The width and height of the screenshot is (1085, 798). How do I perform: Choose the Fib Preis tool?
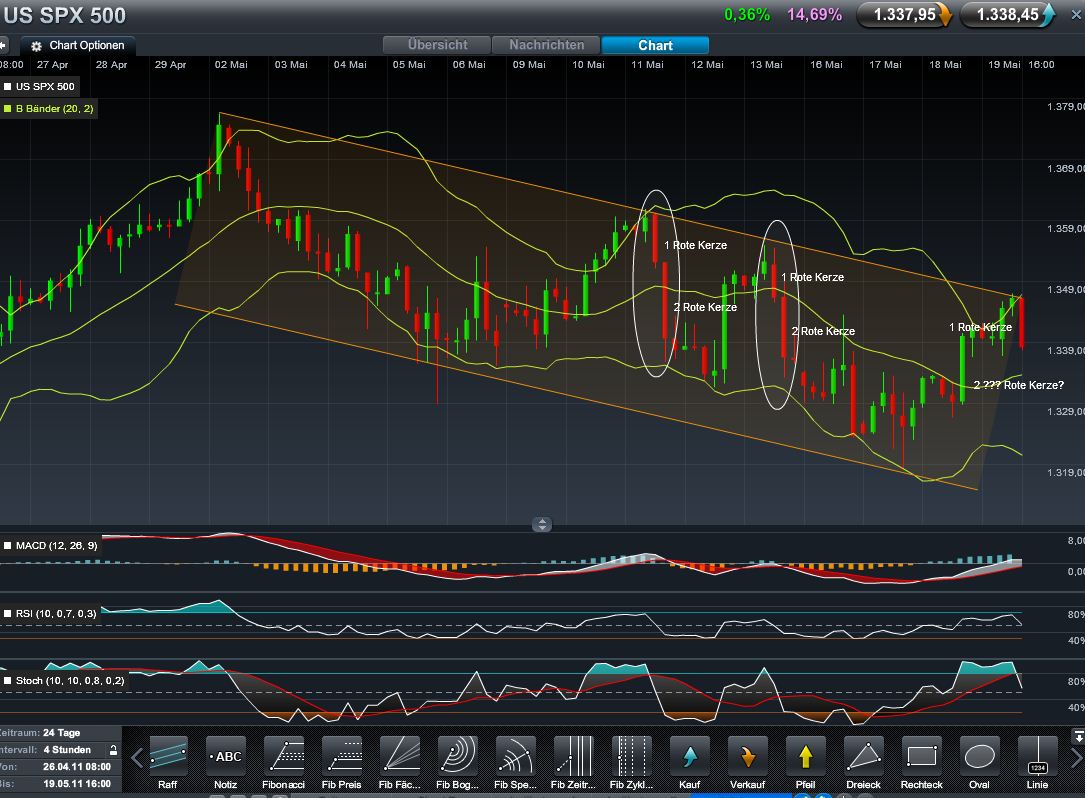coord(342,763)
